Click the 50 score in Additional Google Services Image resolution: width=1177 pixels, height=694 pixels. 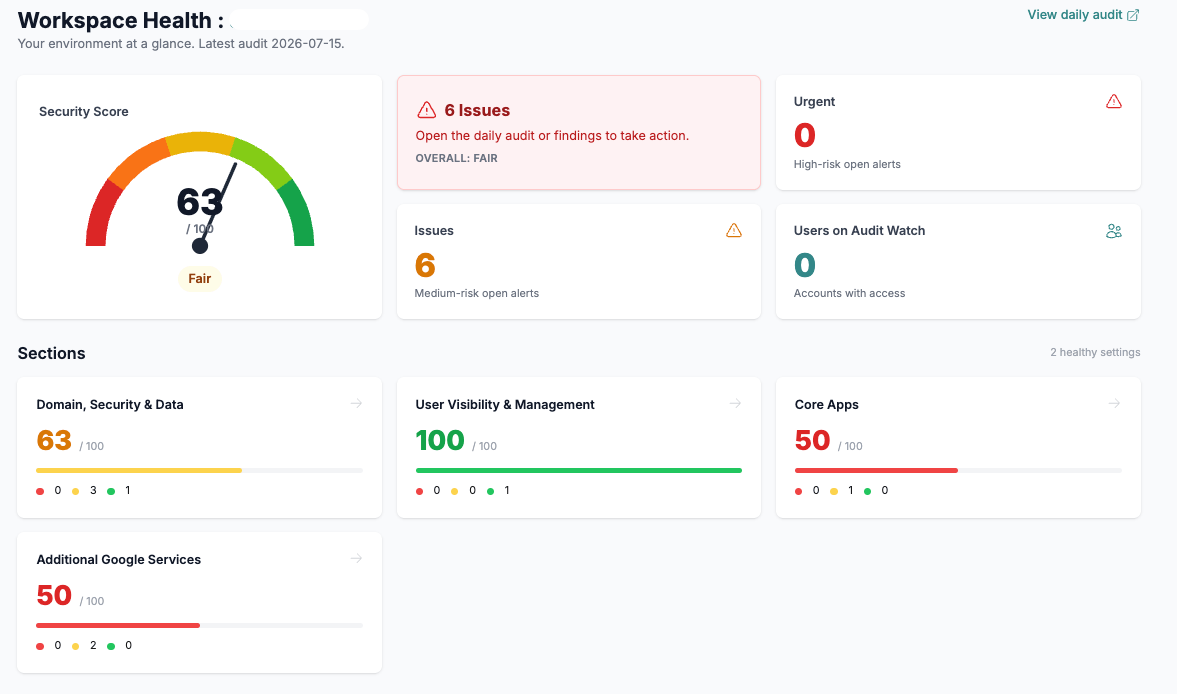click(x=54, y=595)
